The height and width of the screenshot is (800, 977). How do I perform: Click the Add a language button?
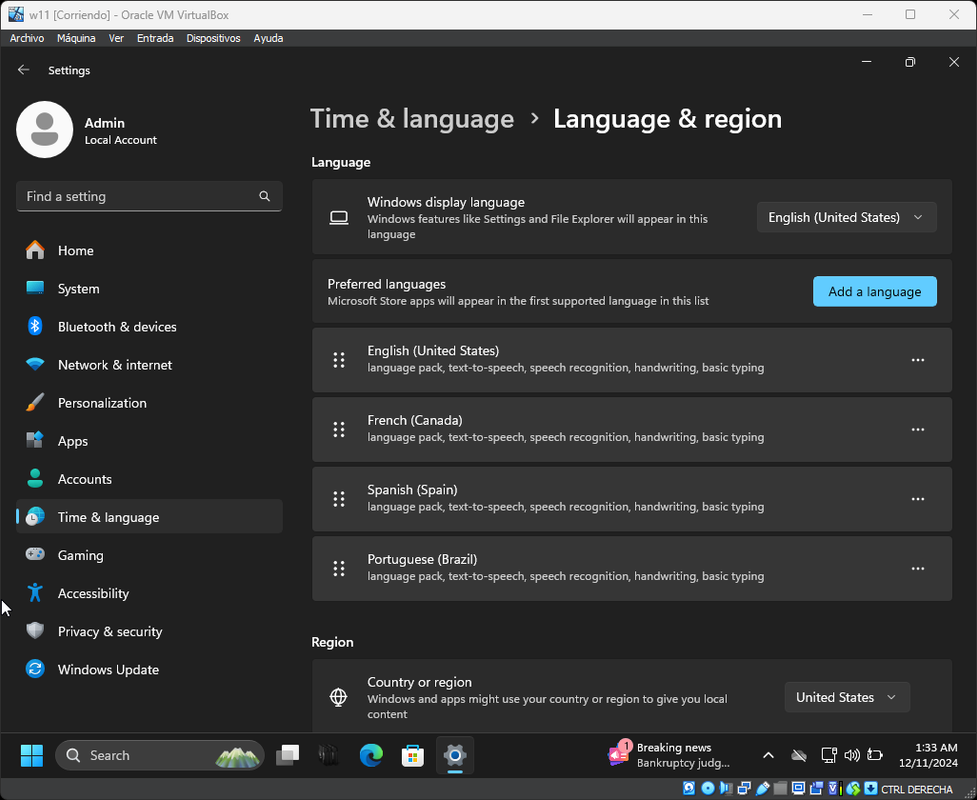(874, 292)
